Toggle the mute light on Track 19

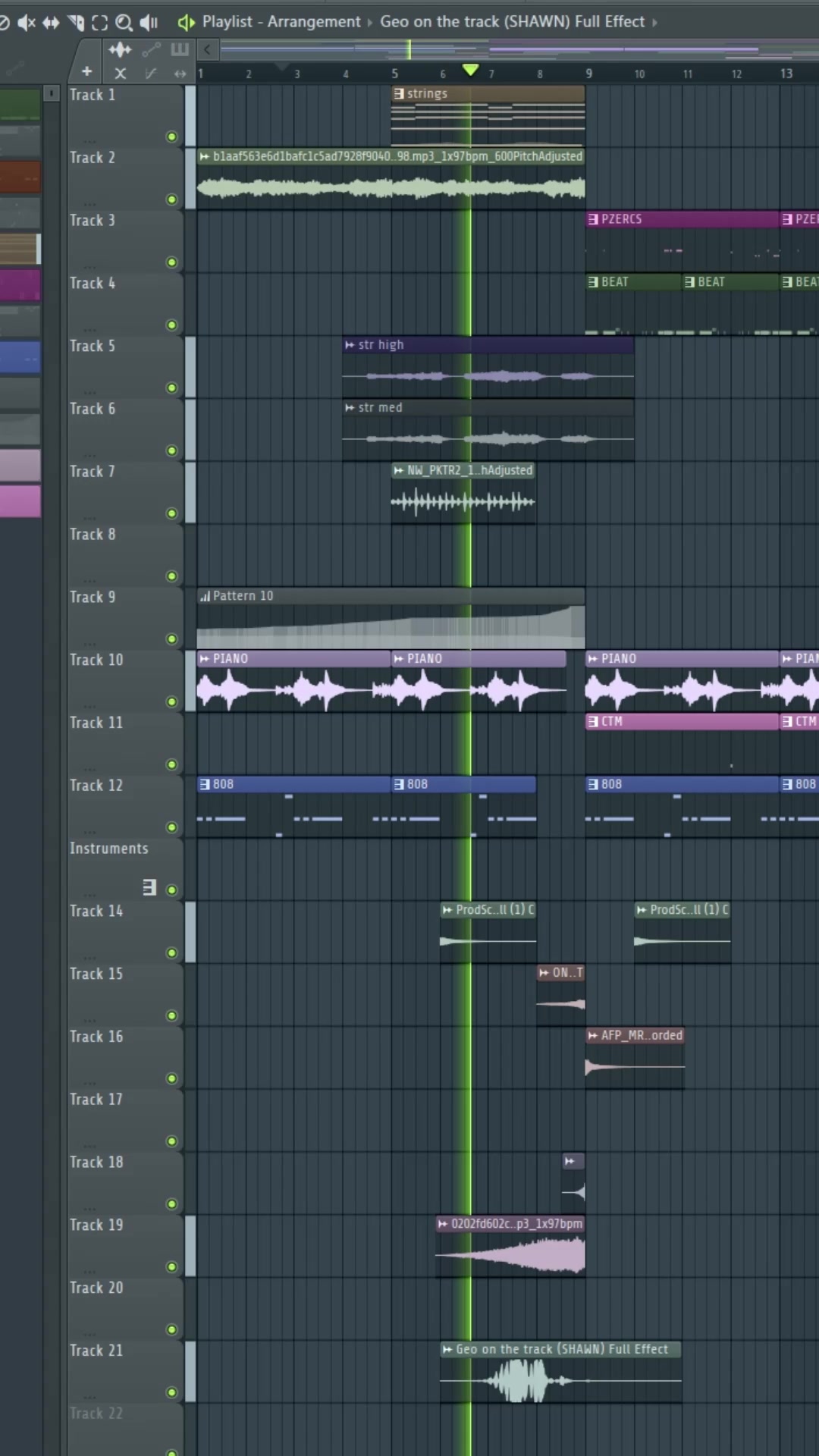tap(171, 1267)
